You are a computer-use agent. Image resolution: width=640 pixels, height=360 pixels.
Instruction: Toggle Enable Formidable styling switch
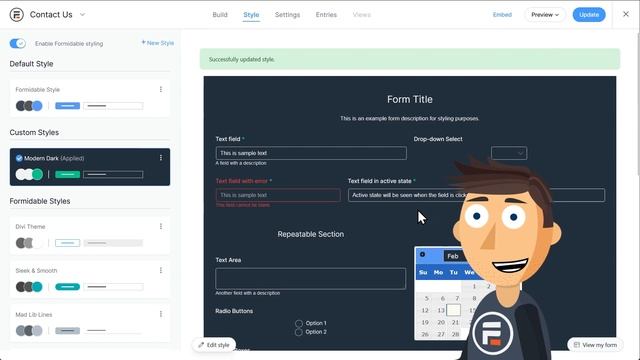(x=18, y=43)
